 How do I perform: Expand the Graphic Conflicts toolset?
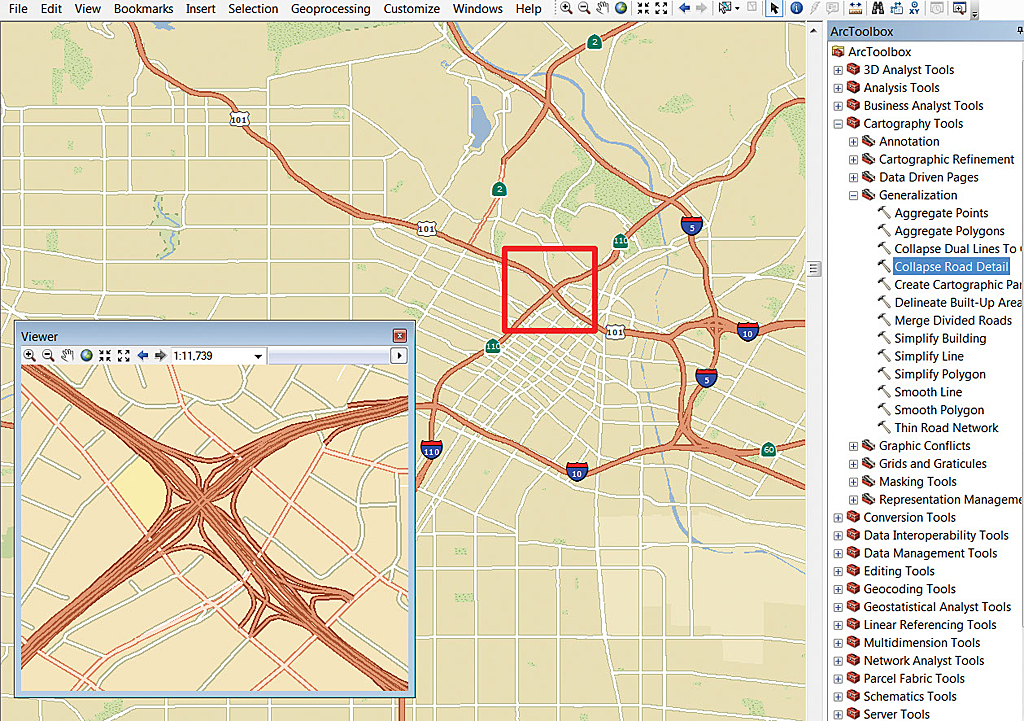[x=853, y=446]
